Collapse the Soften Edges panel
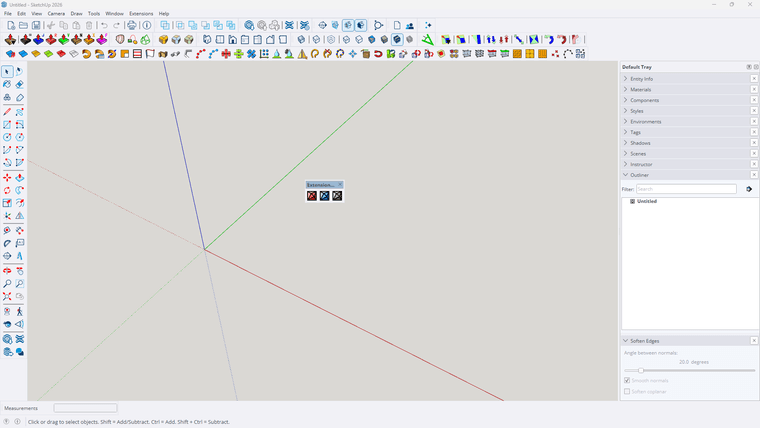 click(685, 341)
